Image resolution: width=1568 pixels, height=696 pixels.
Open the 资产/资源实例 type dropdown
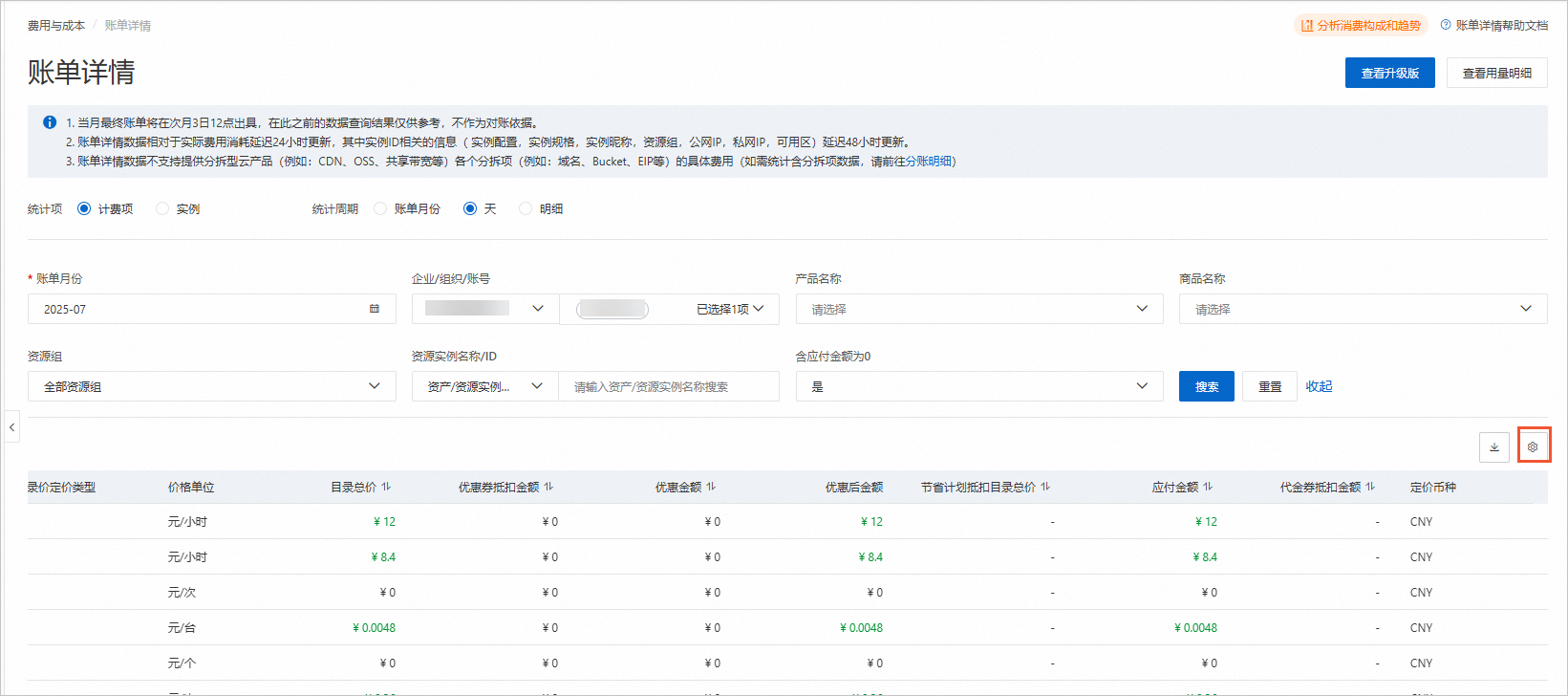coord(485,386)
